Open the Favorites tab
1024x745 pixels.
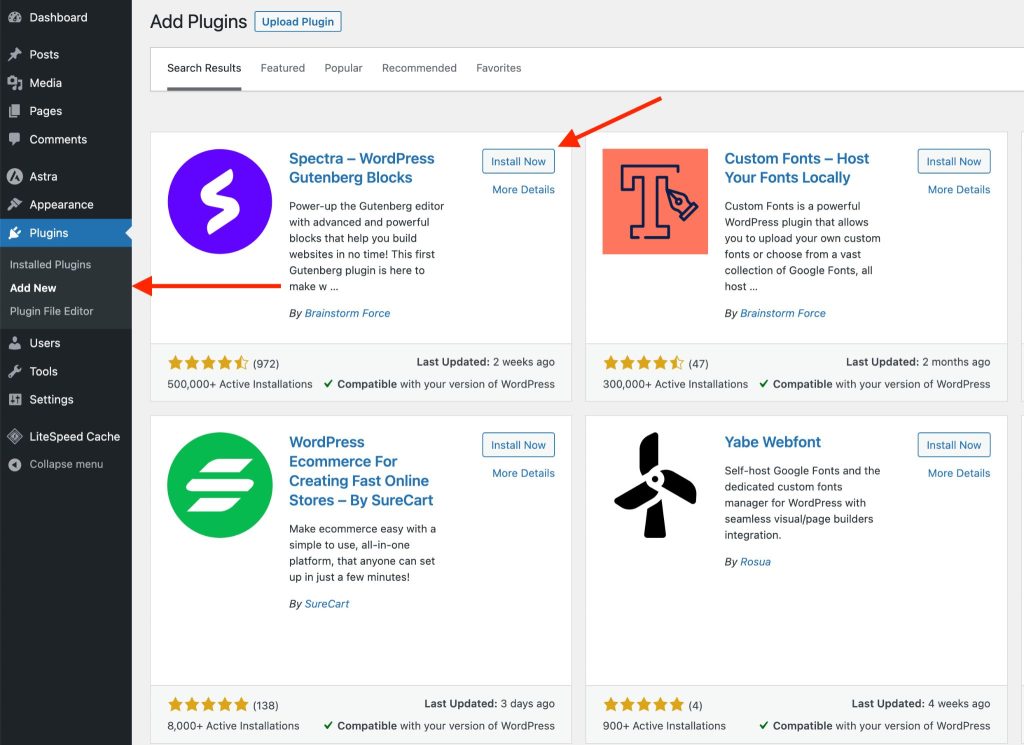[x=498, y=68]
